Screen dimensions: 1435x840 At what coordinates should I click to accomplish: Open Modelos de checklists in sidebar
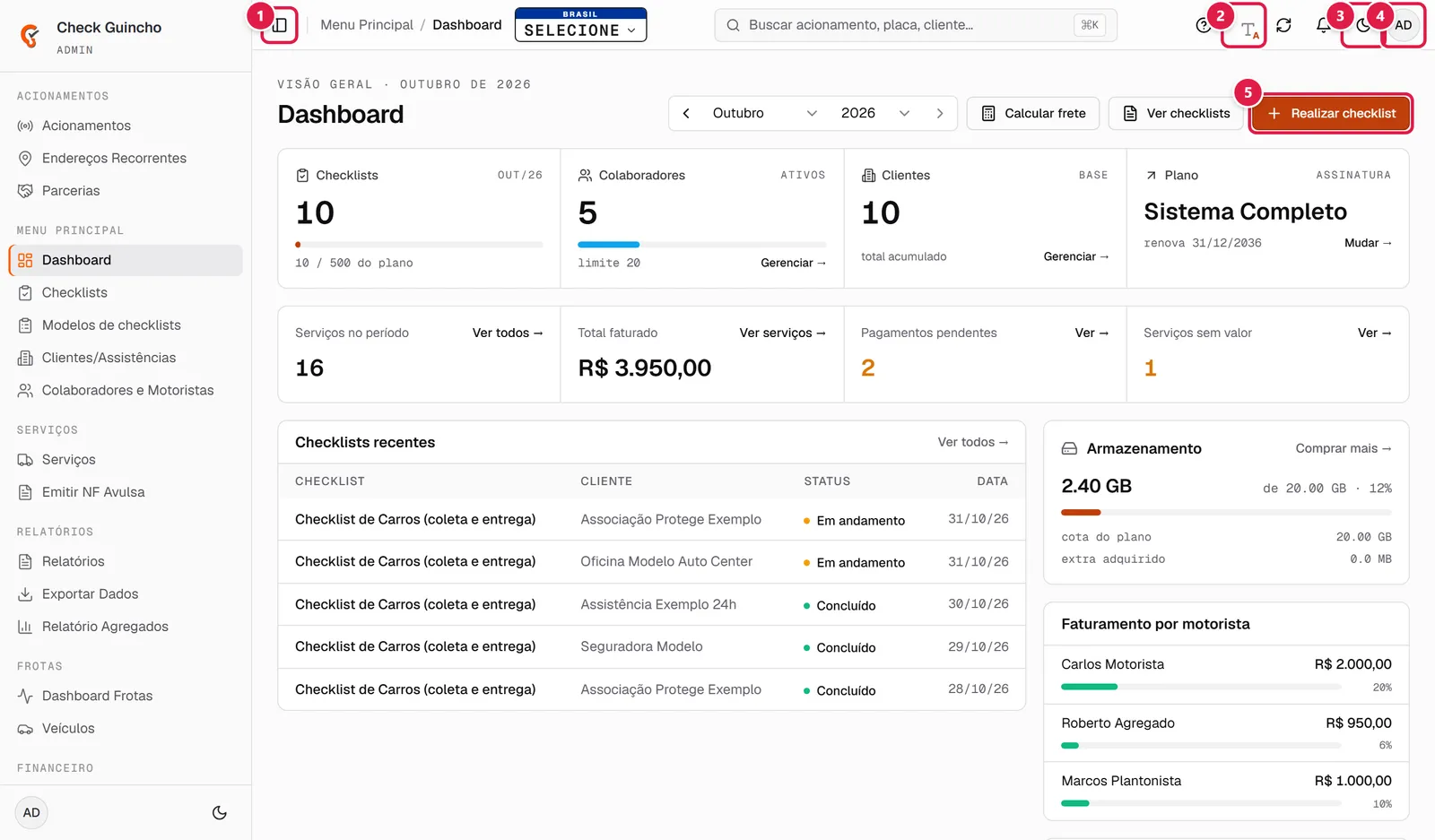tap(126, 325)
